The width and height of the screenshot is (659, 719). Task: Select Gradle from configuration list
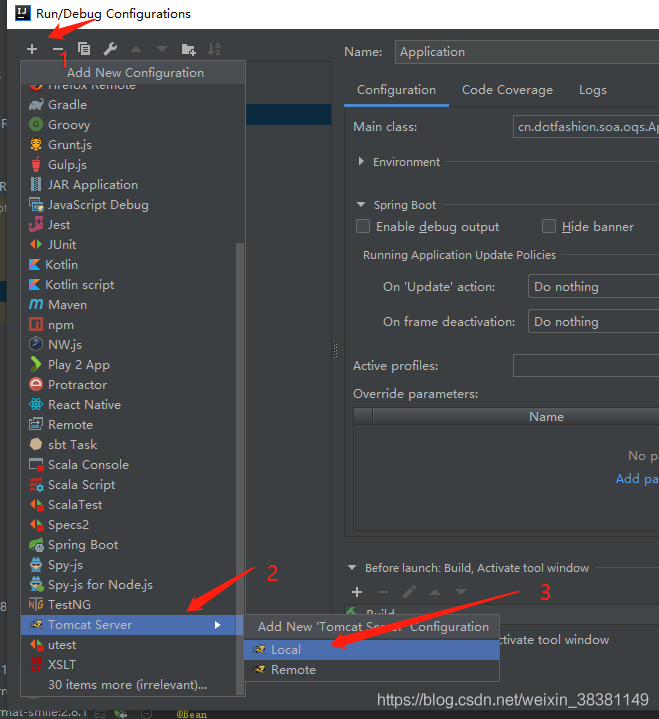click(133, 105)
